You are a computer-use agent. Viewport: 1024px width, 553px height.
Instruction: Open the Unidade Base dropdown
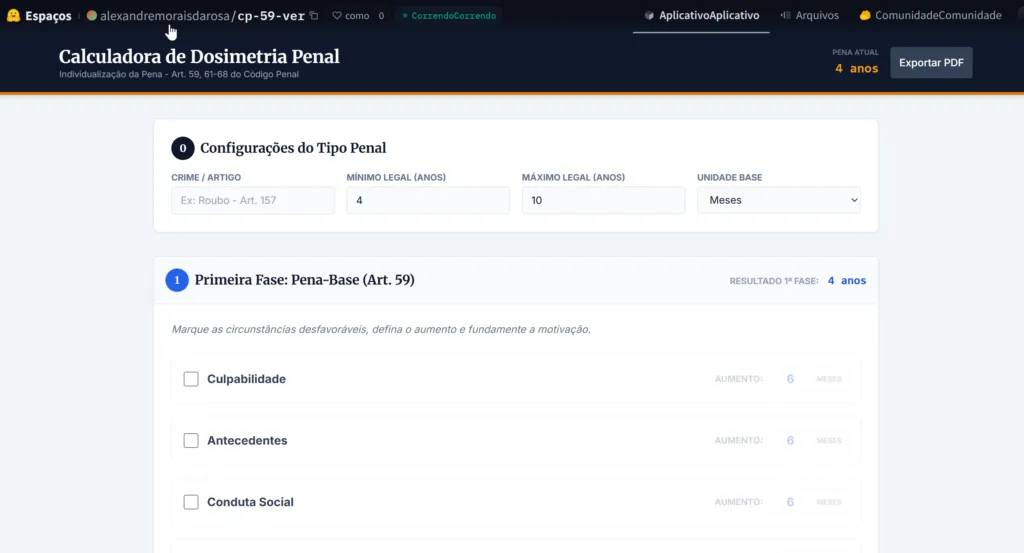tap(778, 200)
